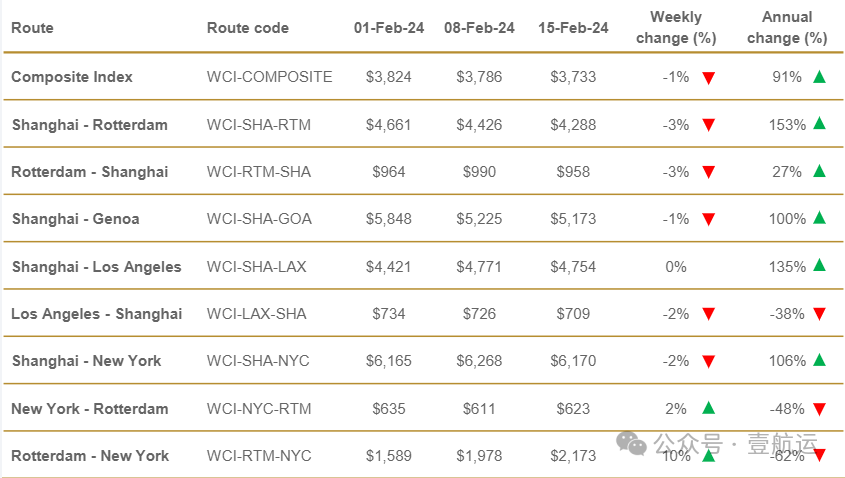Click the Composite Index row label
Image resolution: width=845 pixels, height=478 pixels.
72,77
